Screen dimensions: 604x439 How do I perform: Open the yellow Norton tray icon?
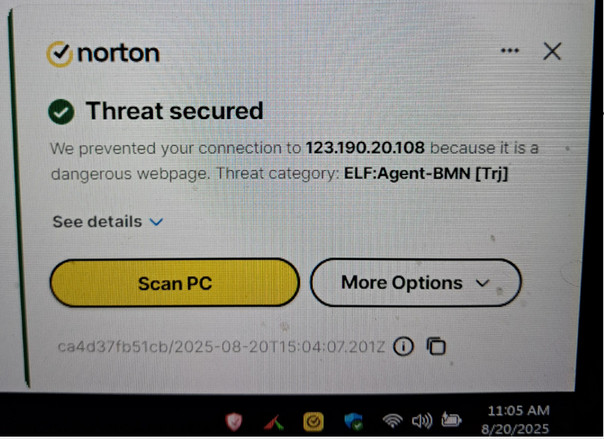click(x=313, y=422)
